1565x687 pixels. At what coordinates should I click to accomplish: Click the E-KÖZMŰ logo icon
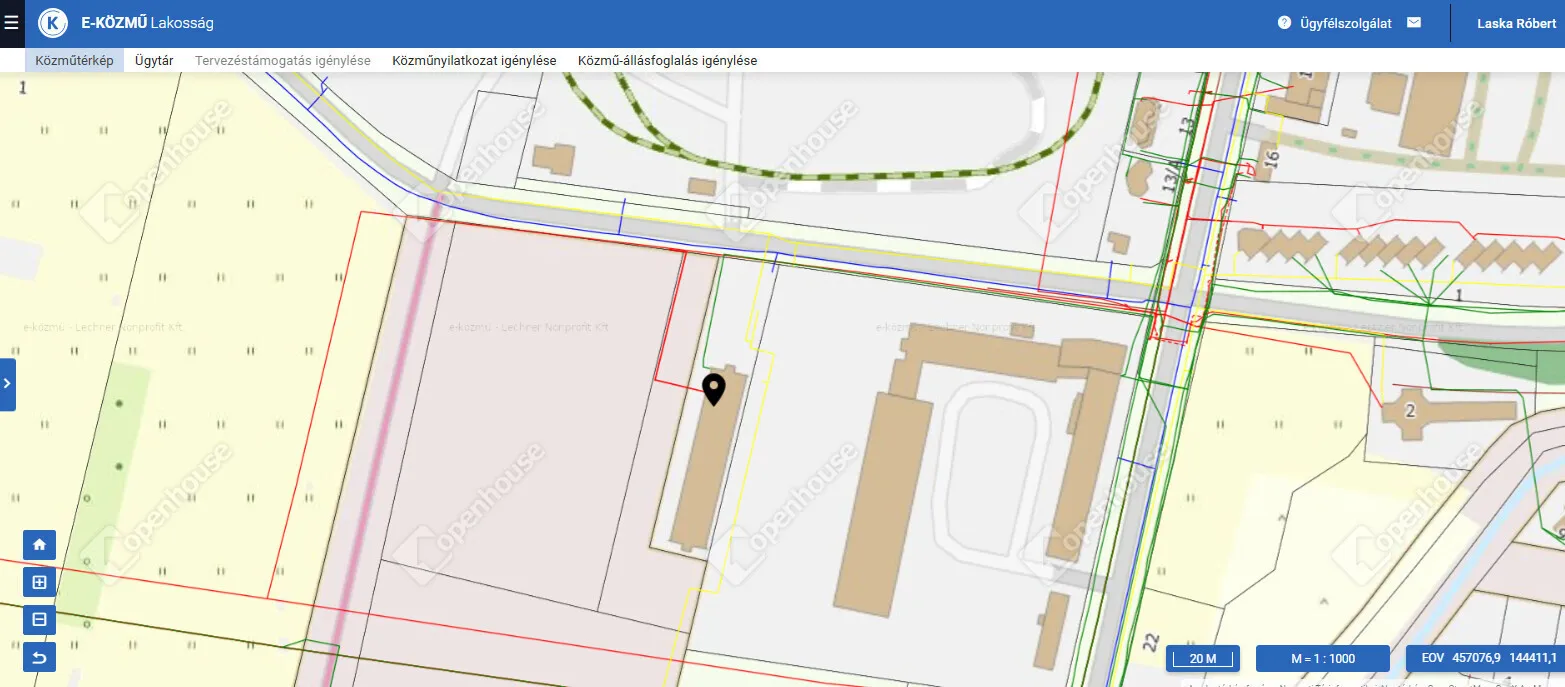(x=53, y=23)
